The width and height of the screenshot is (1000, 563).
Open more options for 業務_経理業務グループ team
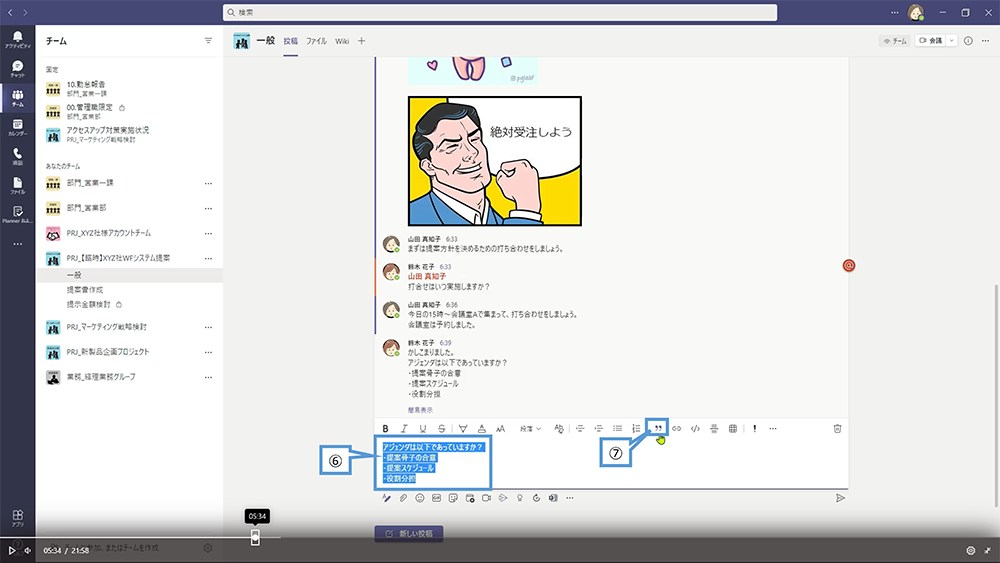pos(208,377)
